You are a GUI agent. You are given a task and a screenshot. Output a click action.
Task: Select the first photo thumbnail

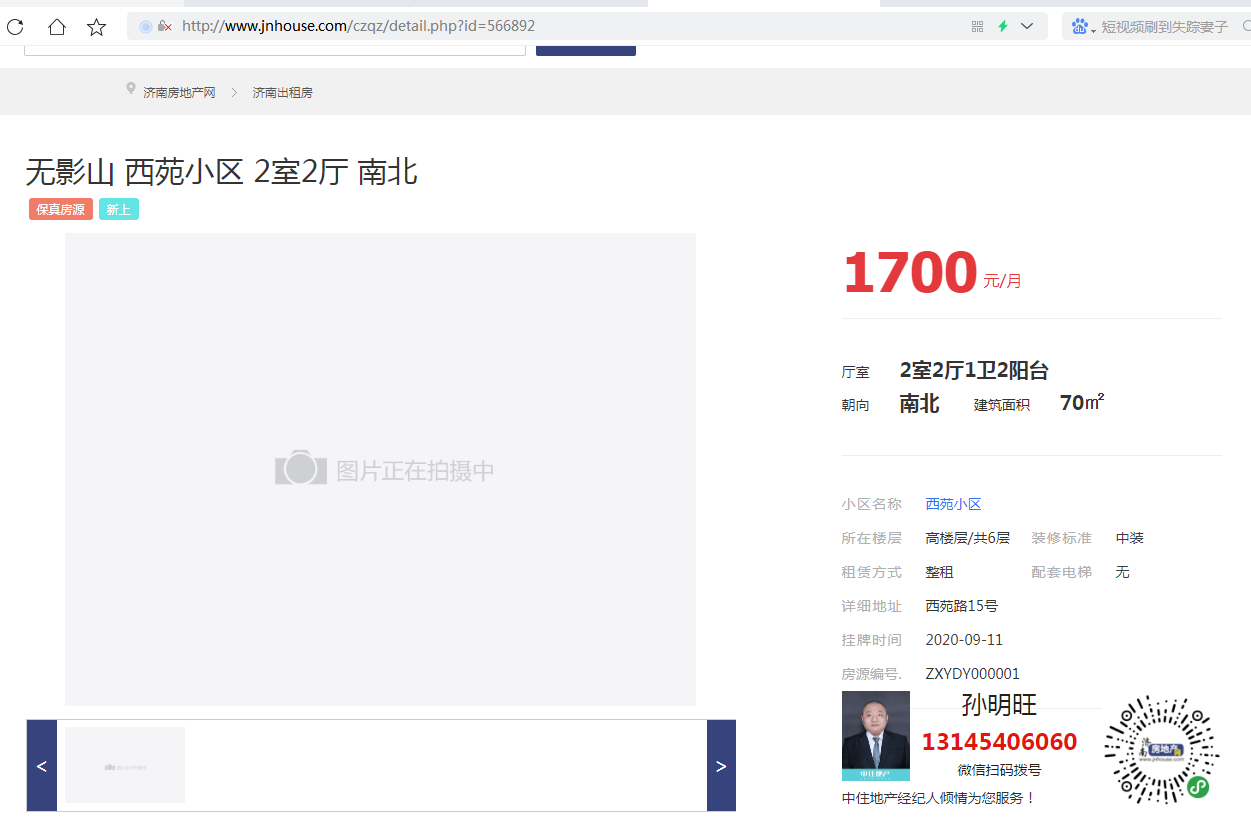pyautogui.click(x=125, y=765)
